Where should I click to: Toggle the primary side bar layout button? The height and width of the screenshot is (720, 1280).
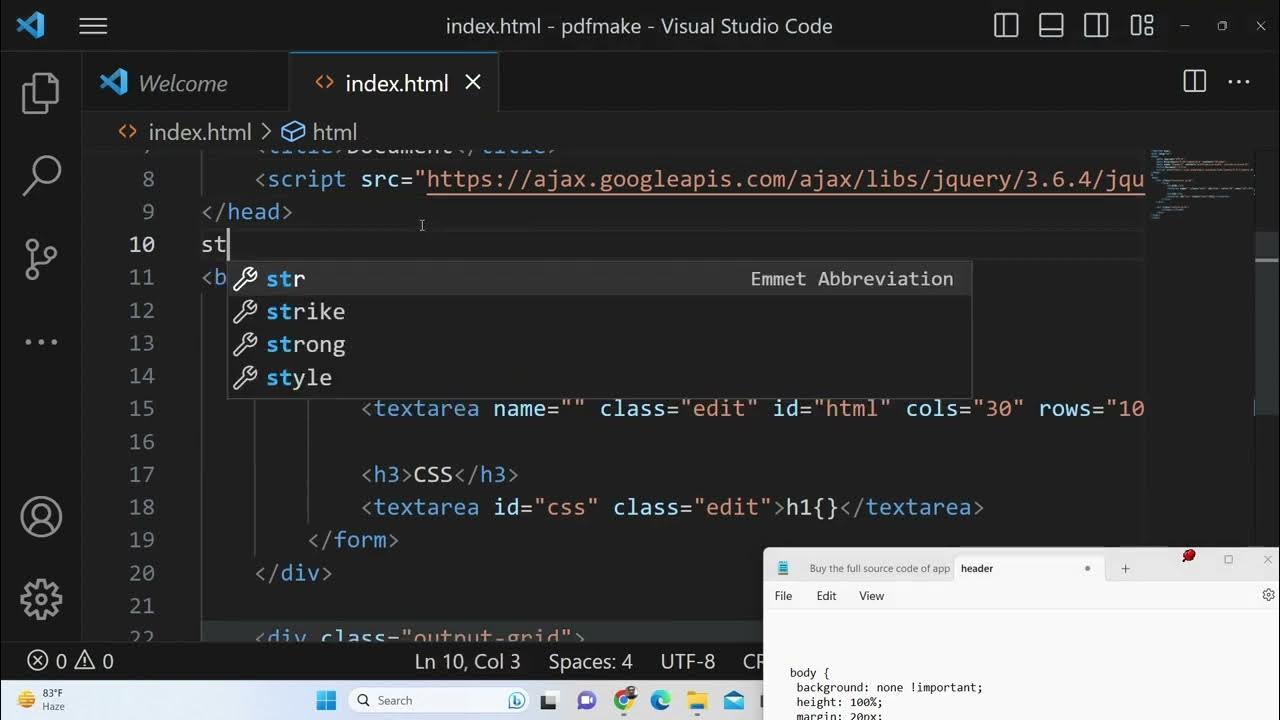(x=1006, y=27)
